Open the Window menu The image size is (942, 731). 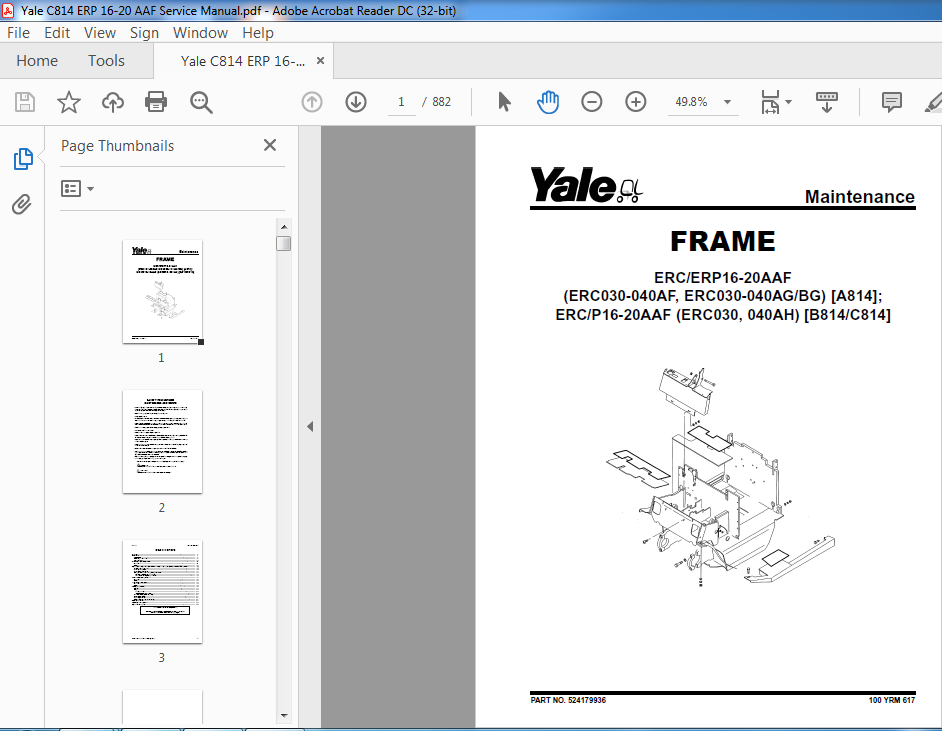click(x=200, y=33)
